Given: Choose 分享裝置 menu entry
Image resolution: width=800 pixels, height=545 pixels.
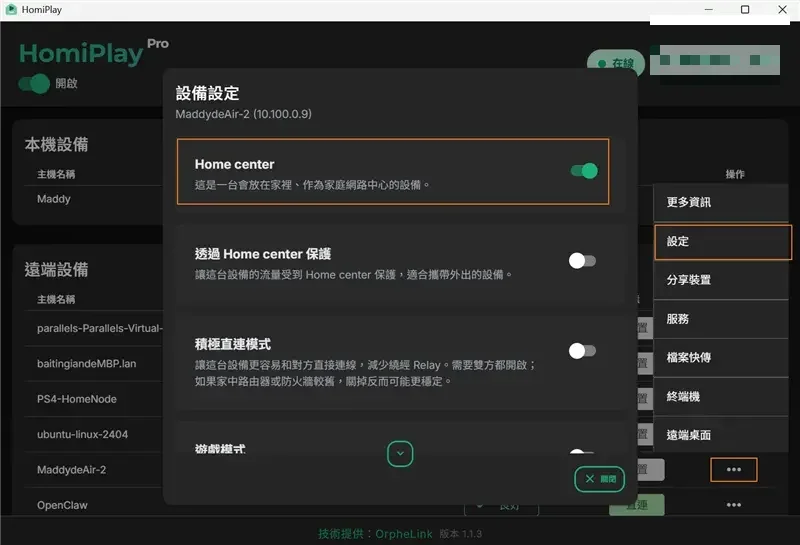Looking at the screenshot, I should coord(721,280).
